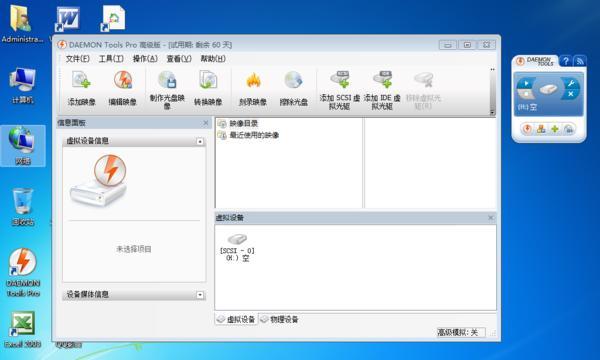The height and width of the screenshot is (360, 600).
Task: Click the gadget play mount button
Action: click(x=526, y=83)
